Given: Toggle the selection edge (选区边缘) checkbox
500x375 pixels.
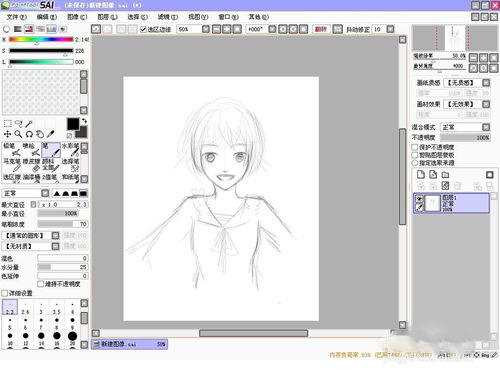Looking at the screenshot, I should click(143, 29).
